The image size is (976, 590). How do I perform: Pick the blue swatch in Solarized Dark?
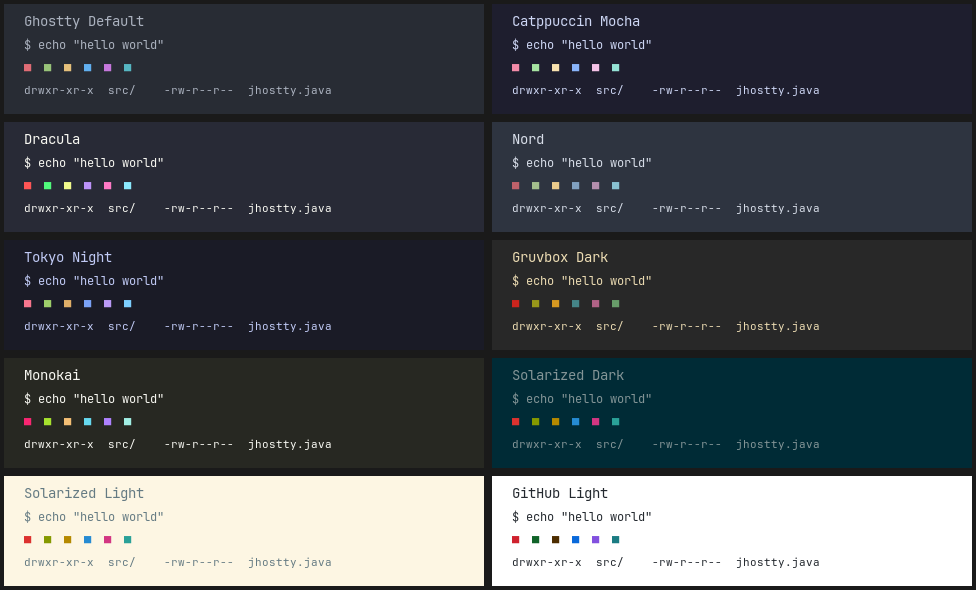(576, 421)
